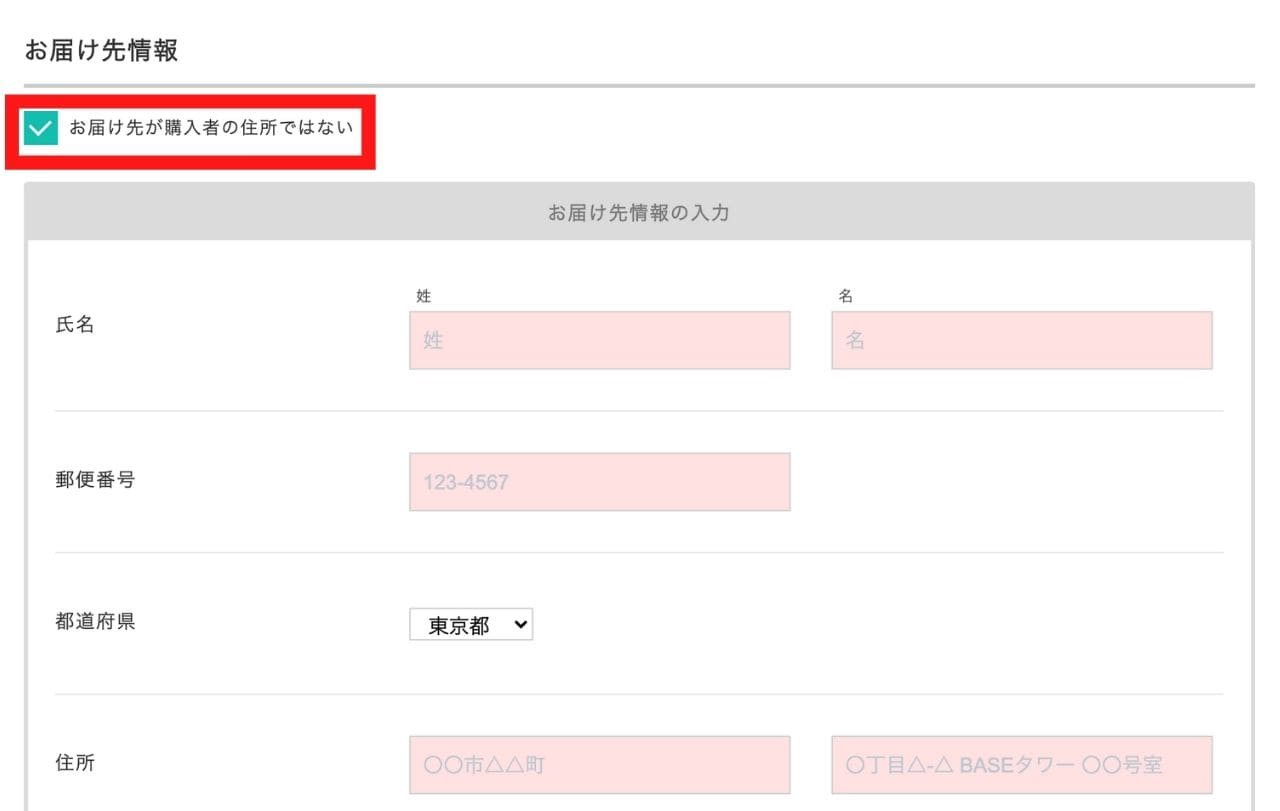The width and height of the screenshot is (1280, 811).
Task: Click the 住所 row label
Action: pos(75,763)
